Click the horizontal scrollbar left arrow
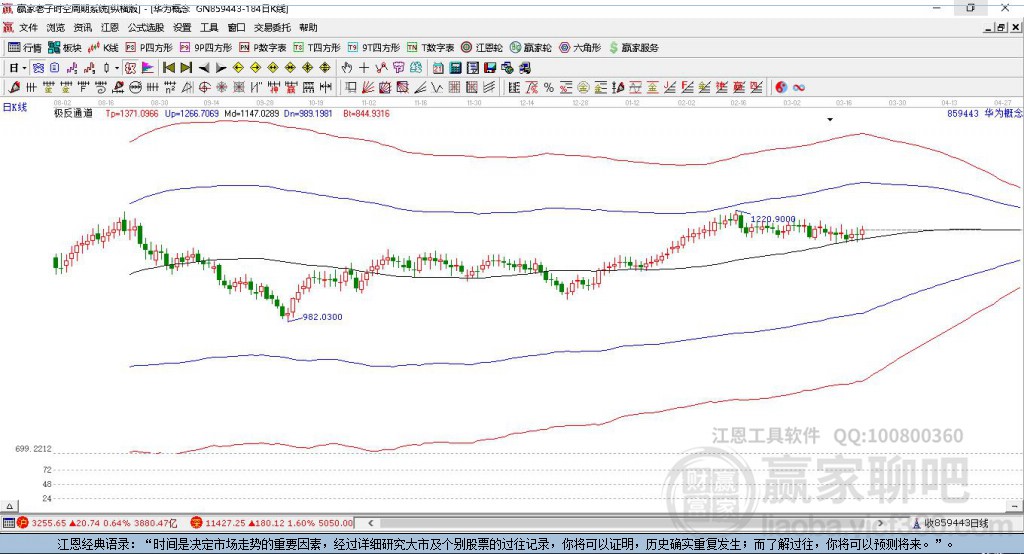Image resolution: width=1024 pixels, height=554 pixels. pyautogui.click(x=371, y=523)
